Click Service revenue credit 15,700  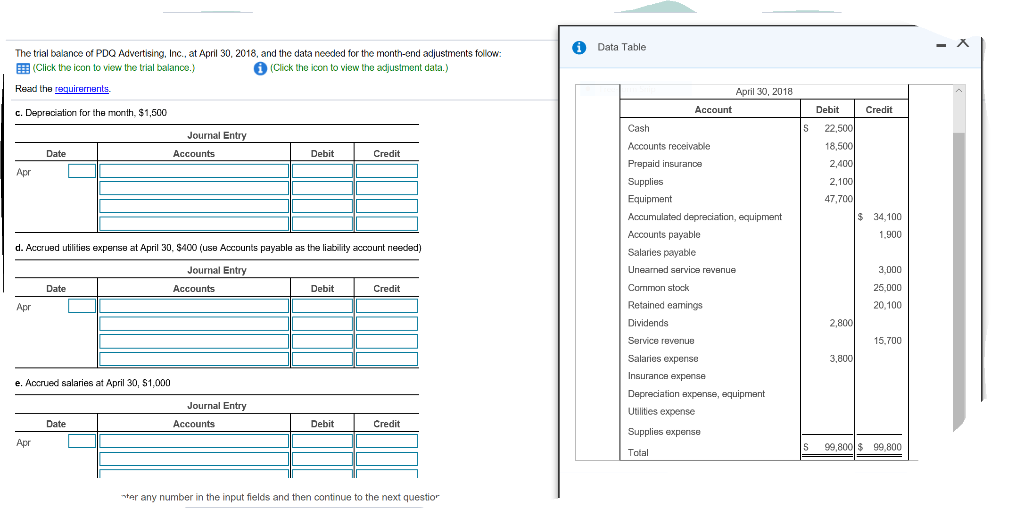[x=887, y=341]
